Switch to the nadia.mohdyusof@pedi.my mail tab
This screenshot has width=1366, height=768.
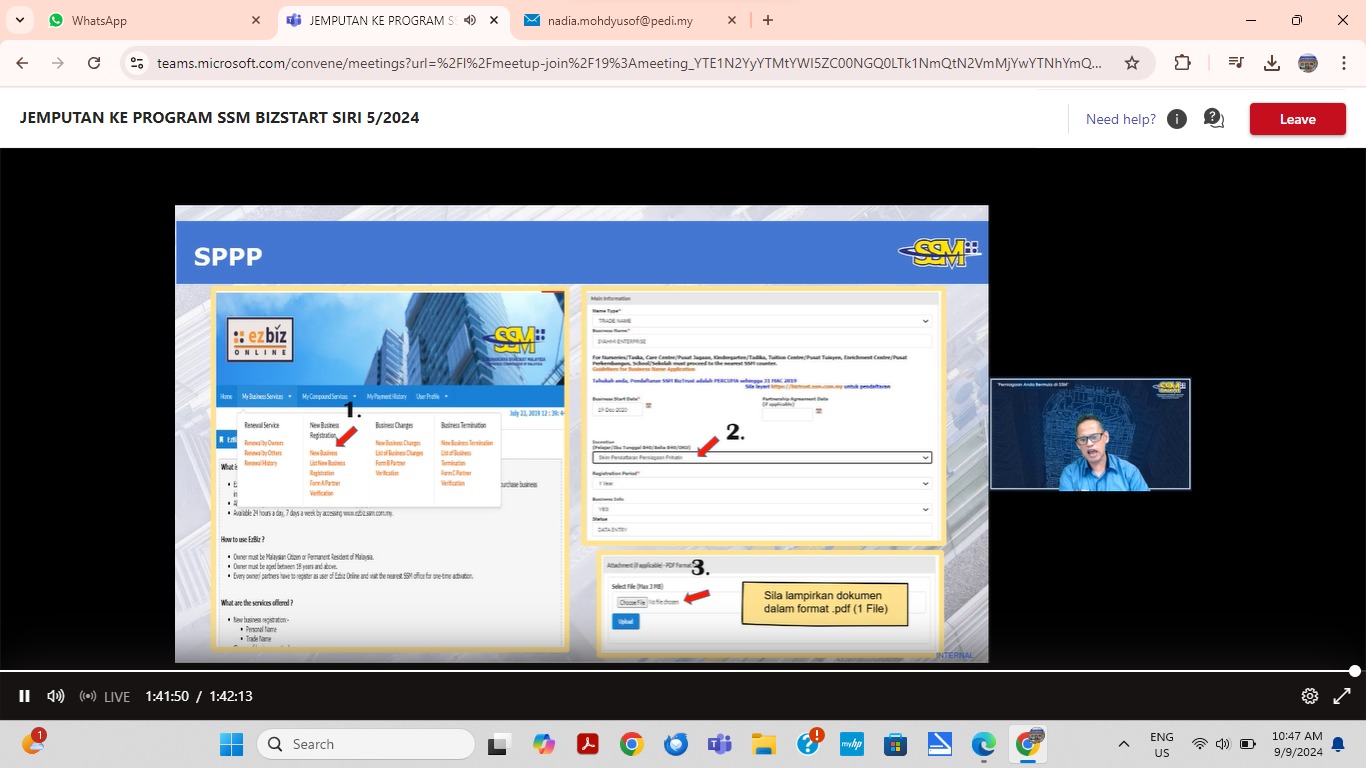pyautogui.click(x=632, y=20)
